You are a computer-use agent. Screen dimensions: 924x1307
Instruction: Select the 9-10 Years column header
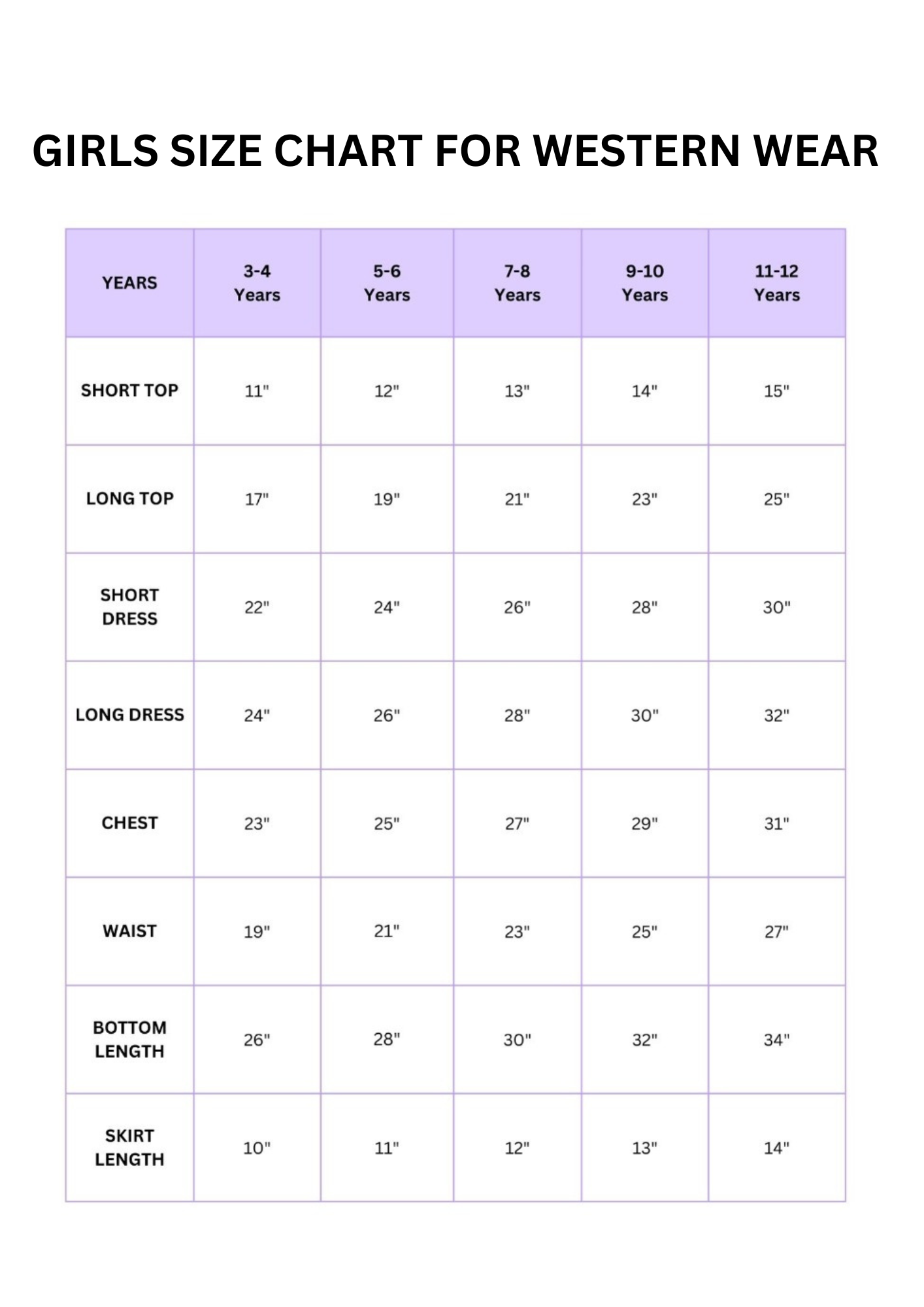pyautogui.click(x=644, y=283)
